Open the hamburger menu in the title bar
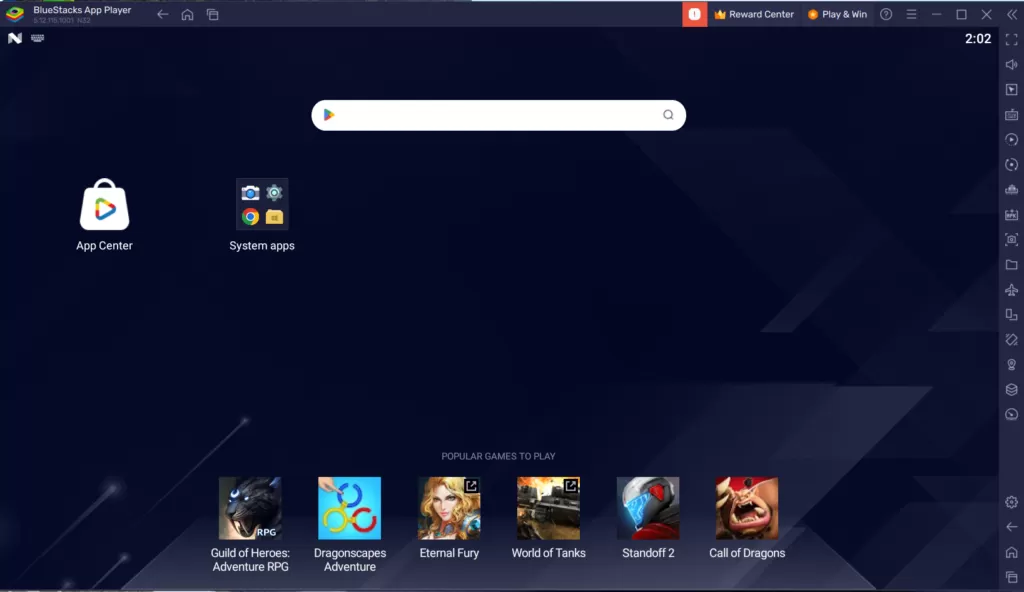This screenshot has height=592, width=1024. click(911, 14)
